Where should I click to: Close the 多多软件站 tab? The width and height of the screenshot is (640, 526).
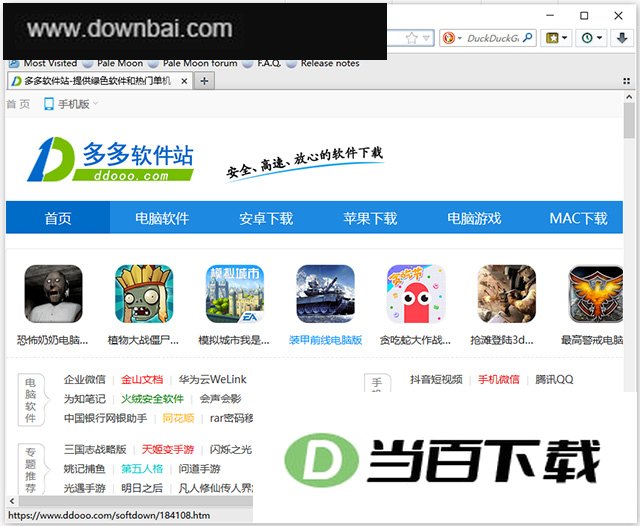pos(184,81)
